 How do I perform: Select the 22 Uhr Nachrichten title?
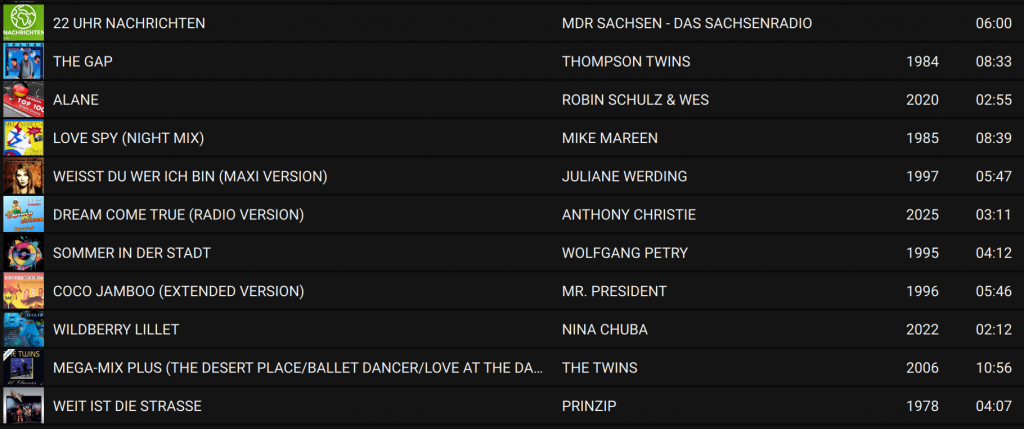[x=129, y=23]
